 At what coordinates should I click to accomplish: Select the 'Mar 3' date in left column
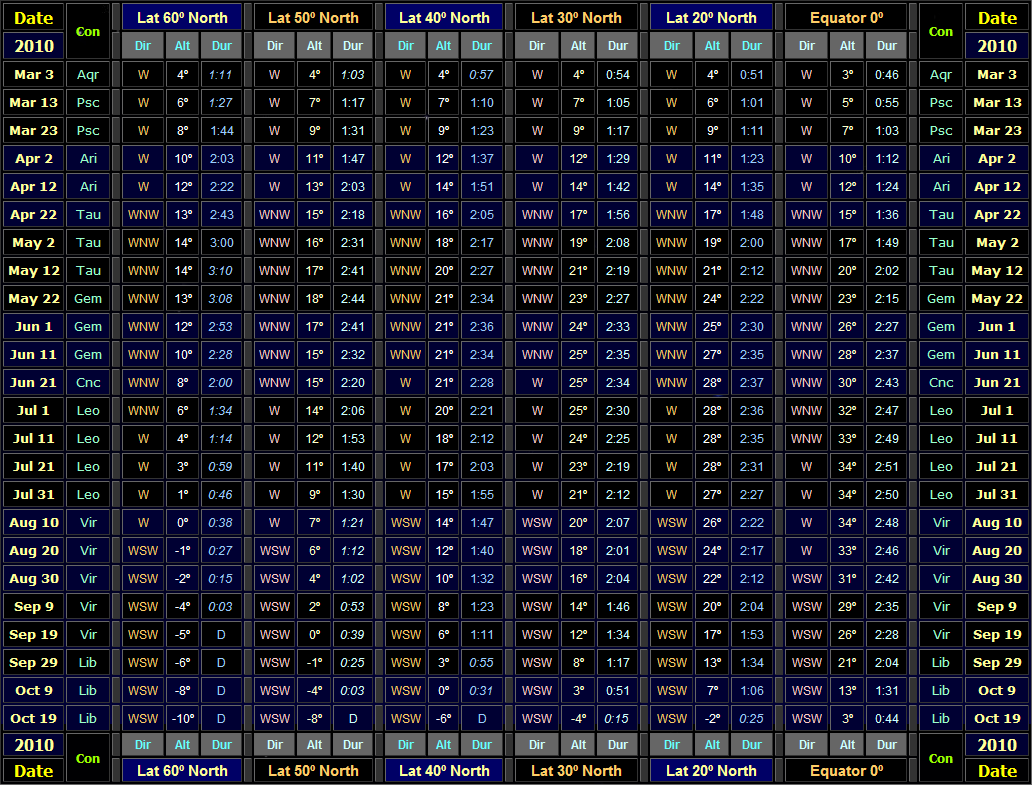(x=34, y=74)
